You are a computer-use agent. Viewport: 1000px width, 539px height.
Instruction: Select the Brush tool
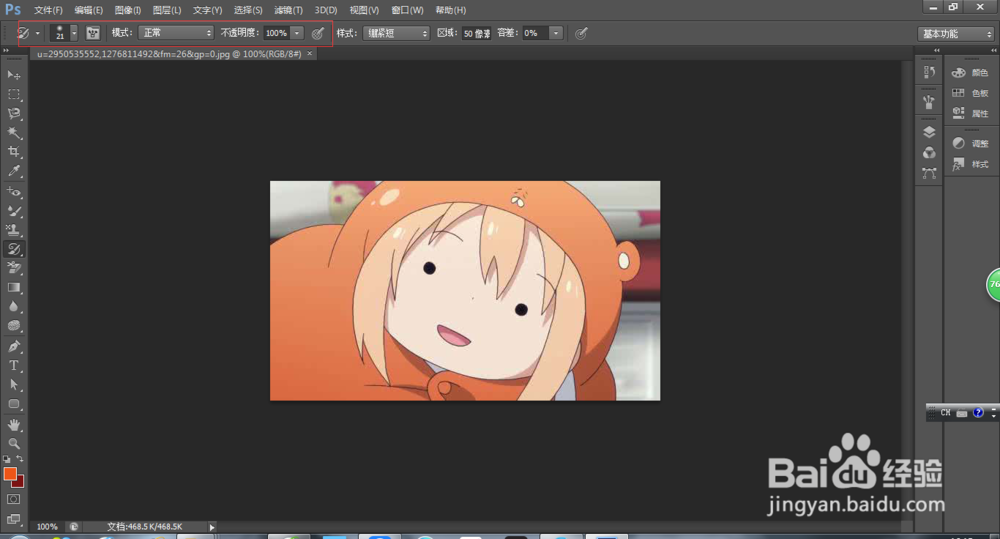[13, 211]
